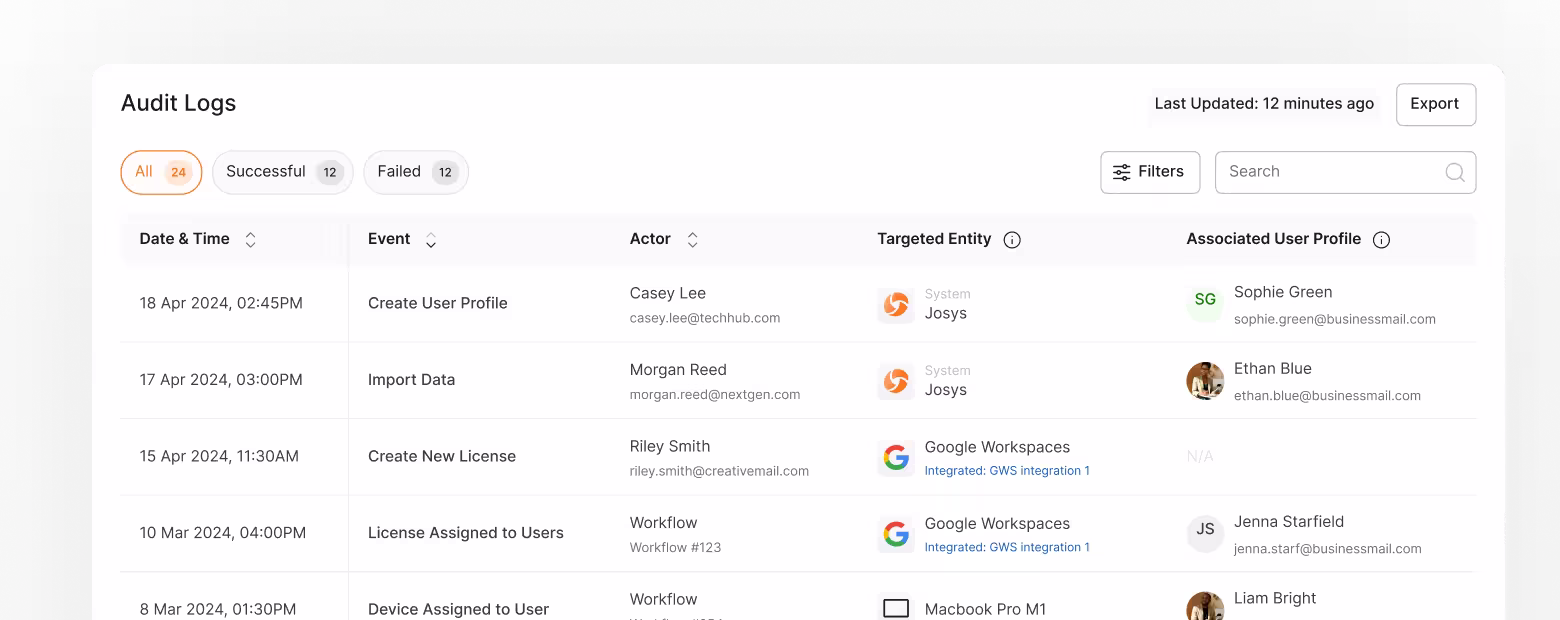Image resolution: width=1560 pixels, height=620 pixels.
Task: Click email jenna.starf@businessmail.com
Action: [1328, 549]
